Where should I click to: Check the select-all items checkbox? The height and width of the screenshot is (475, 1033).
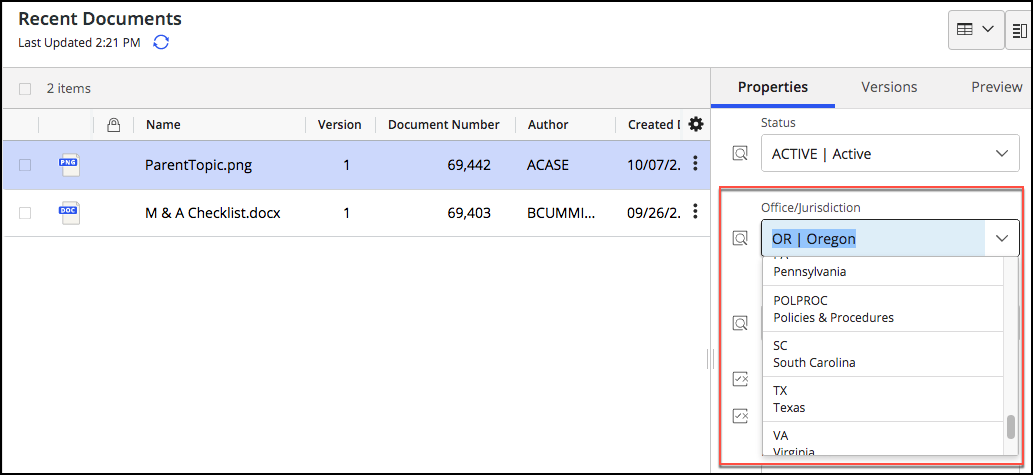click(25, 89)
